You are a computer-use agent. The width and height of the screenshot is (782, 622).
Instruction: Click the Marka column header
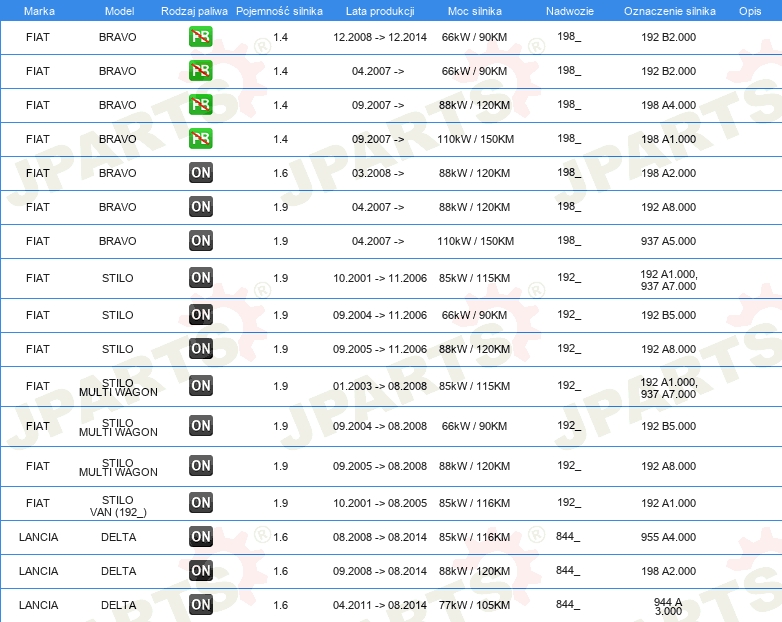39,11
